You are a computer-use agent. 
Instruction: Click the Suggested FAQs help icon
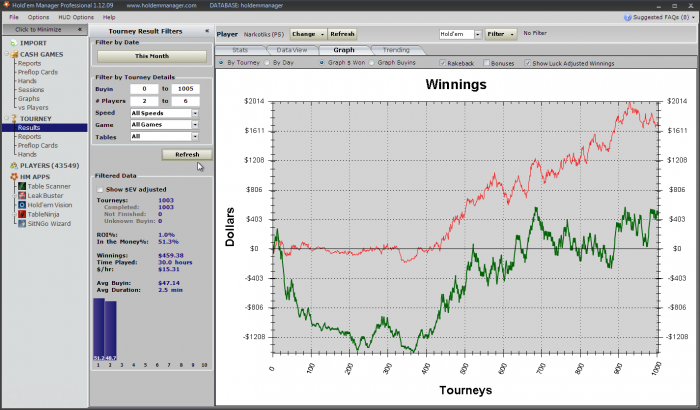coord(628,17)
